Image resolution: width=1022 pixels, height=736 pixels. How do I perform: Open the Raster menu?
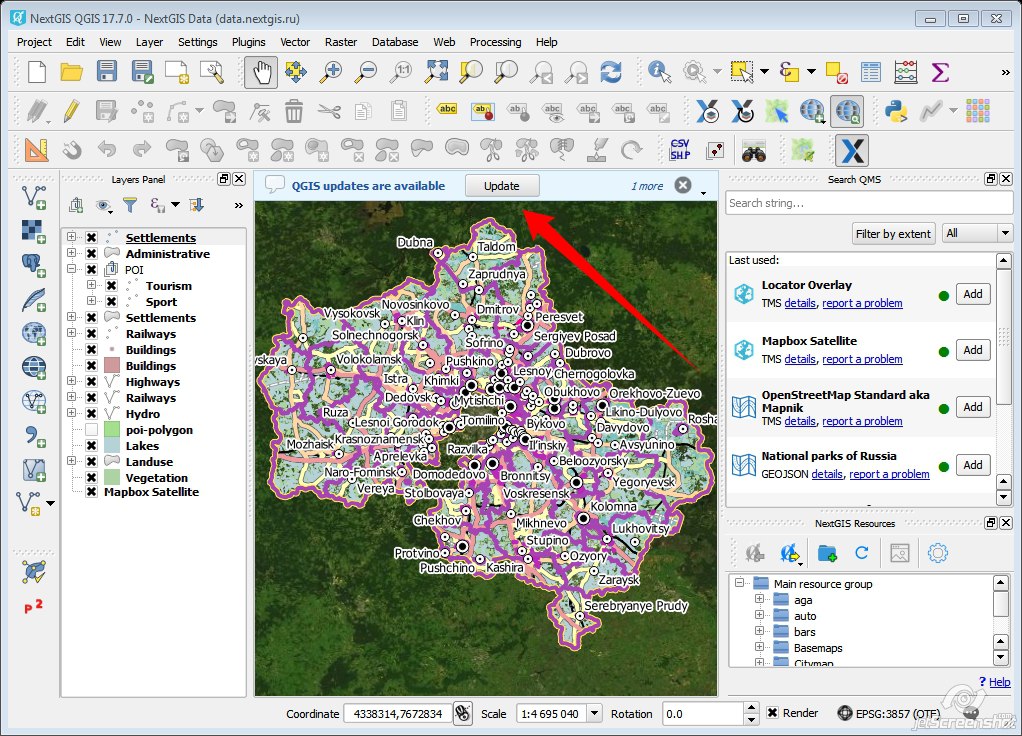pyautogui.click(x=341, y=42)
